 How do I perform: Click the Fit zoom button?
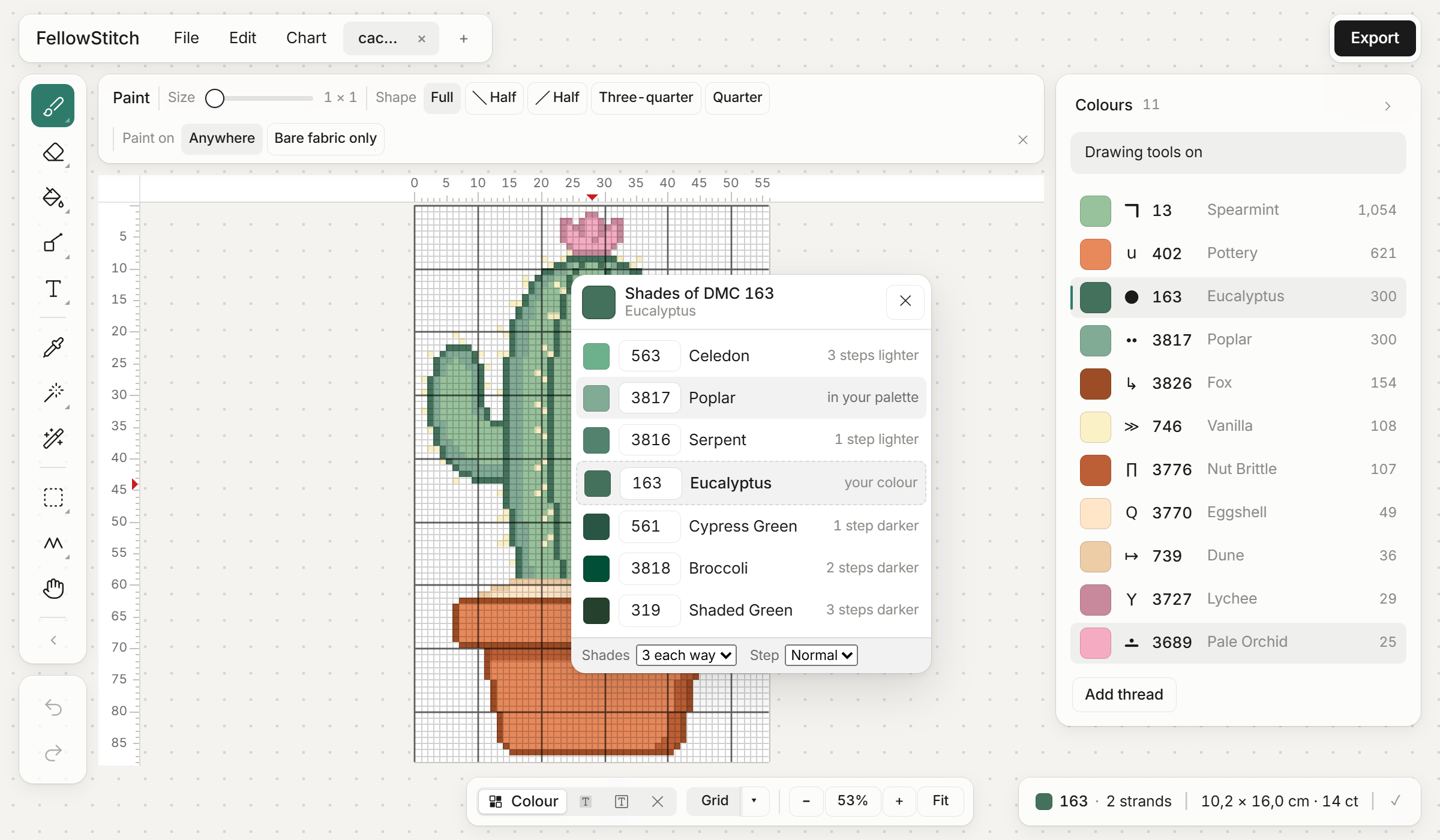point(940,801)
